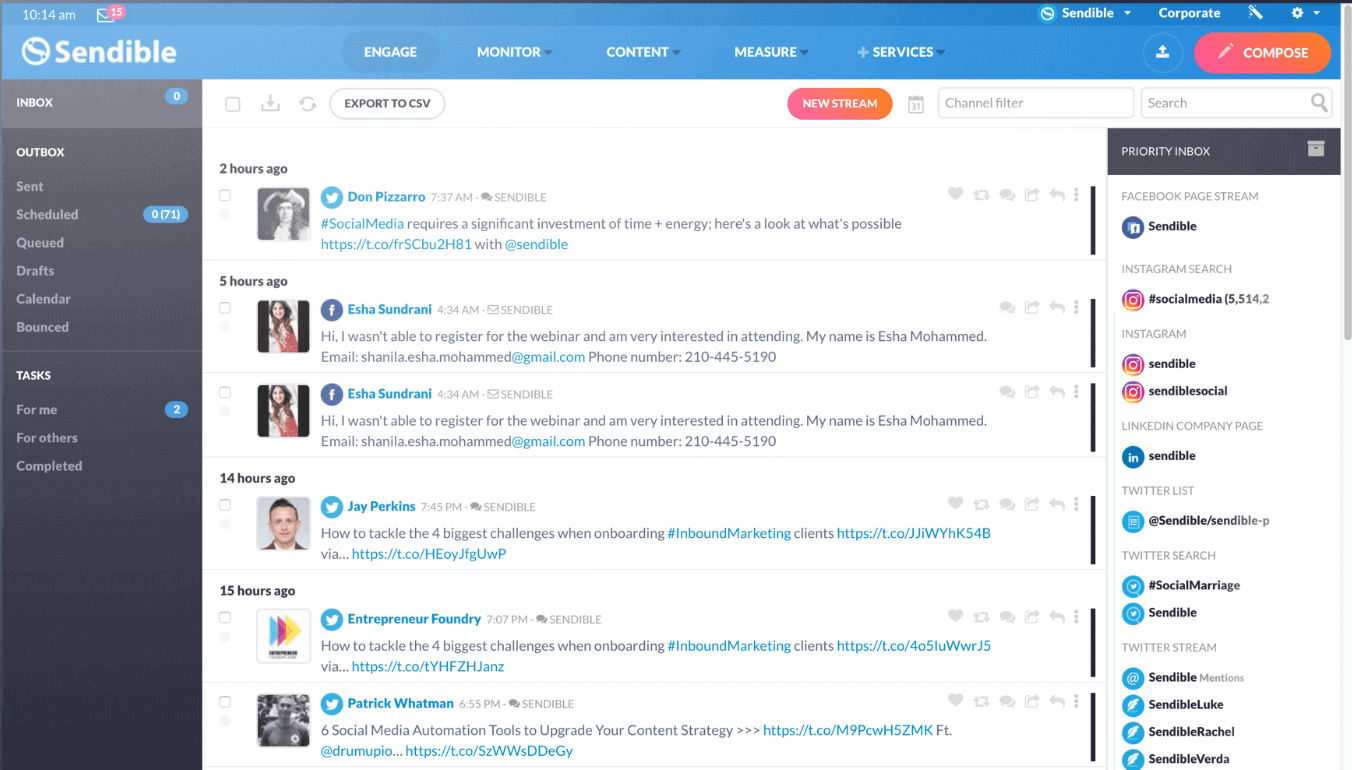Reply to Patrick Whatman's tweet
Screen dimensions: 1352x770
[1057, 701]
